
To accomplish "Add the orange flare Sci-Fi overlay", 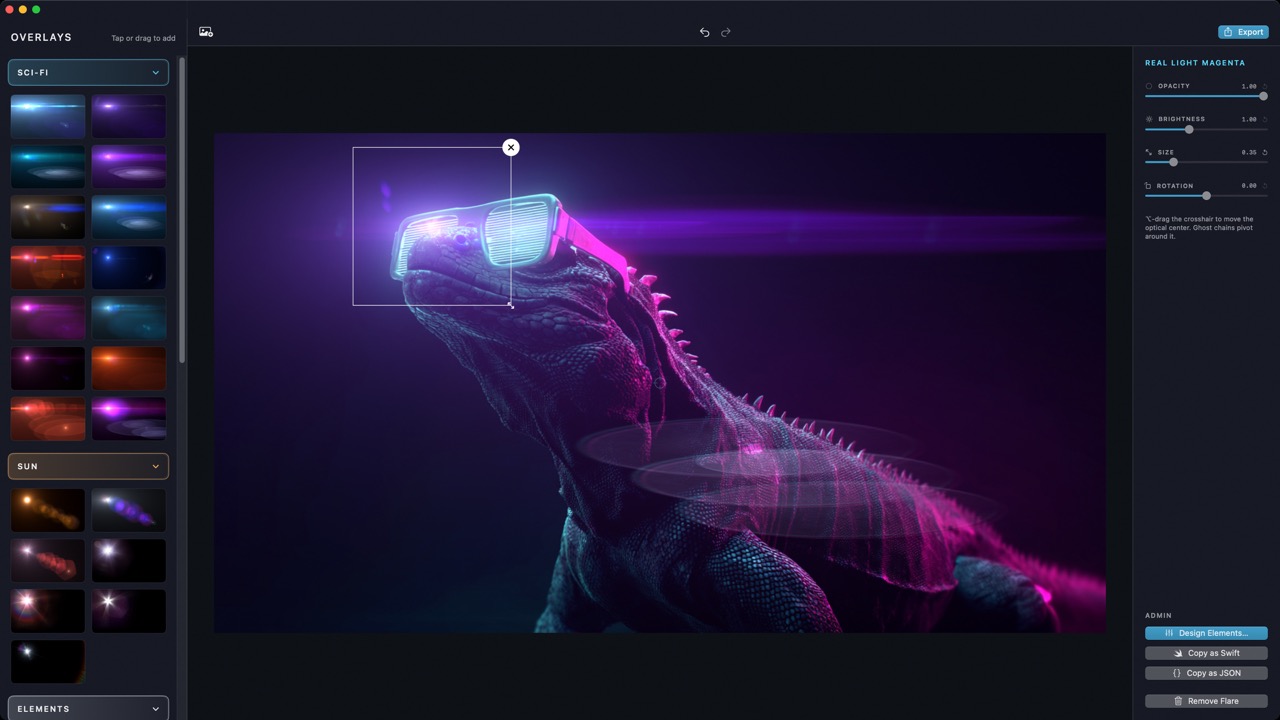I will click(x=129, y=368).
